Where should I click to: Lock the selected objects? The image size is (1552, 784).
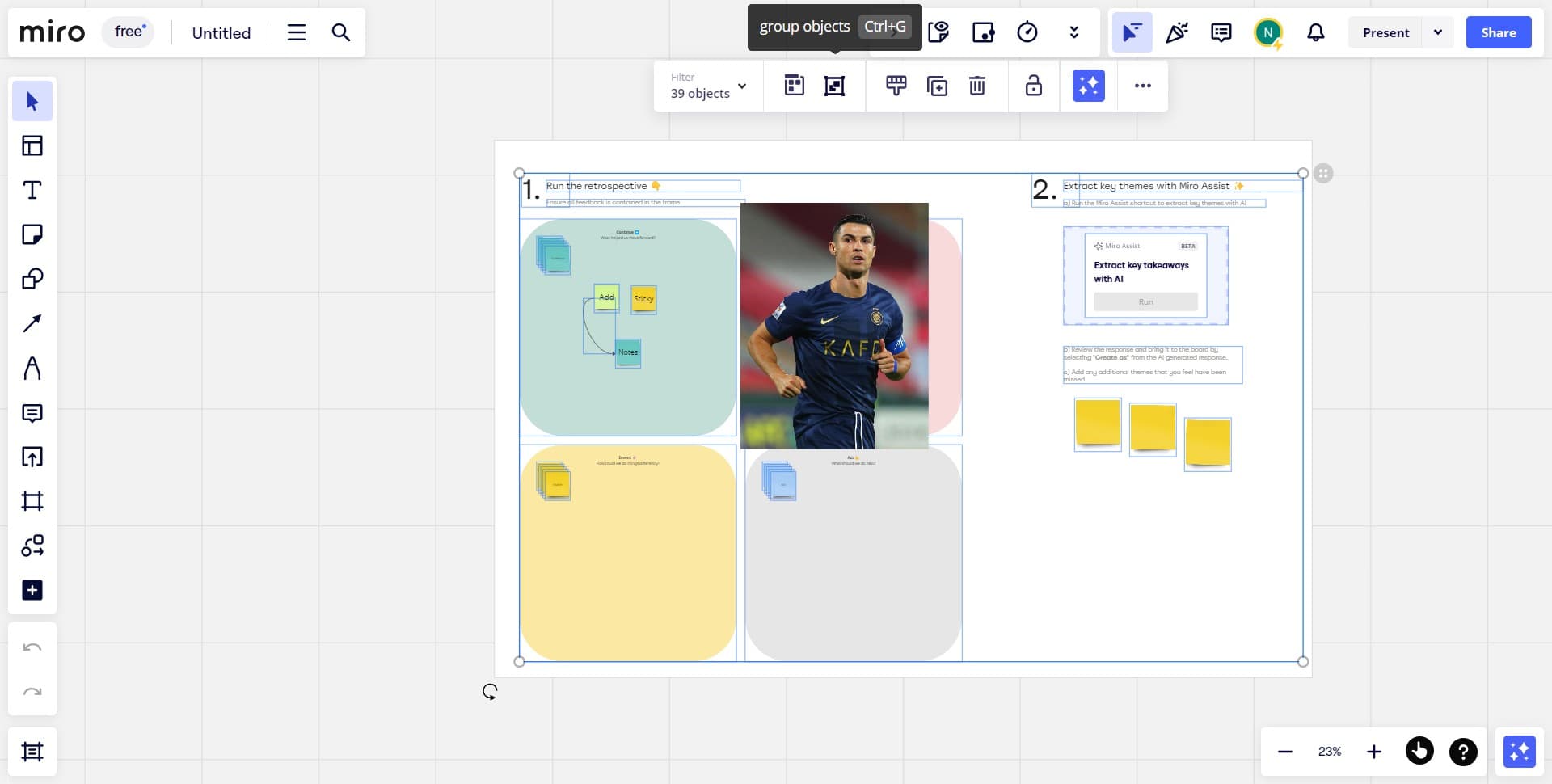(x=1034, y=86)
